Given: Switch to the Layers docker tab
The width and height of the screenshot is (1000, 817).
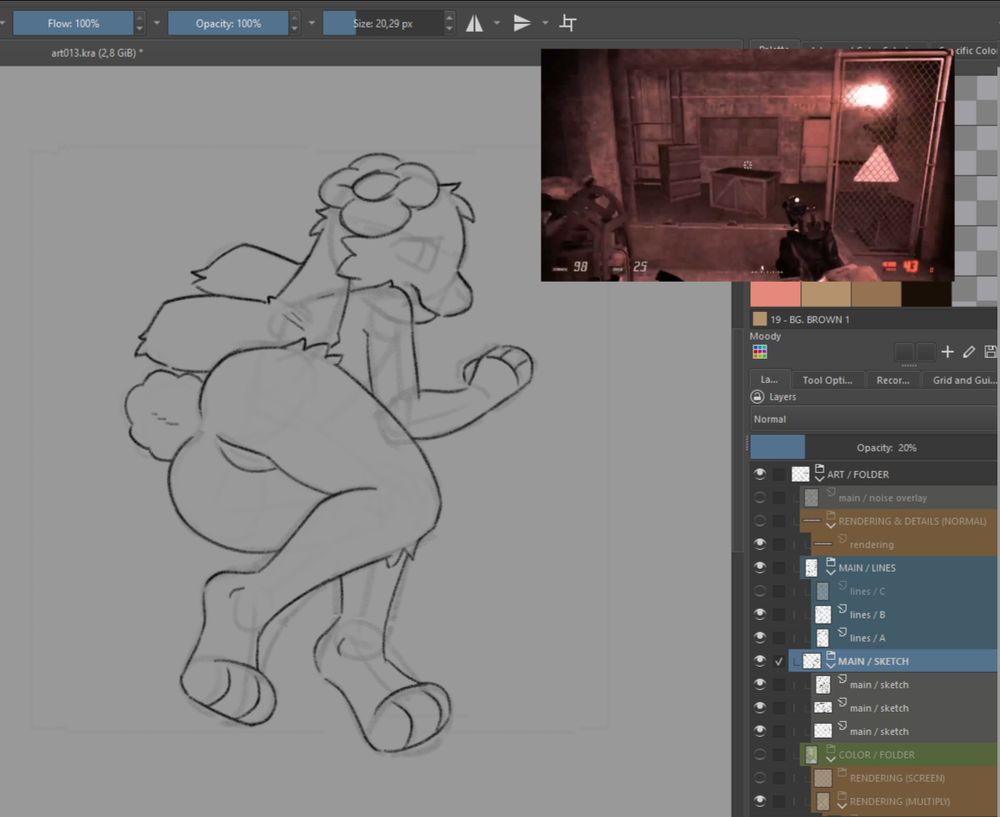Looking at the screenshot, I should [x=770, y=379].
